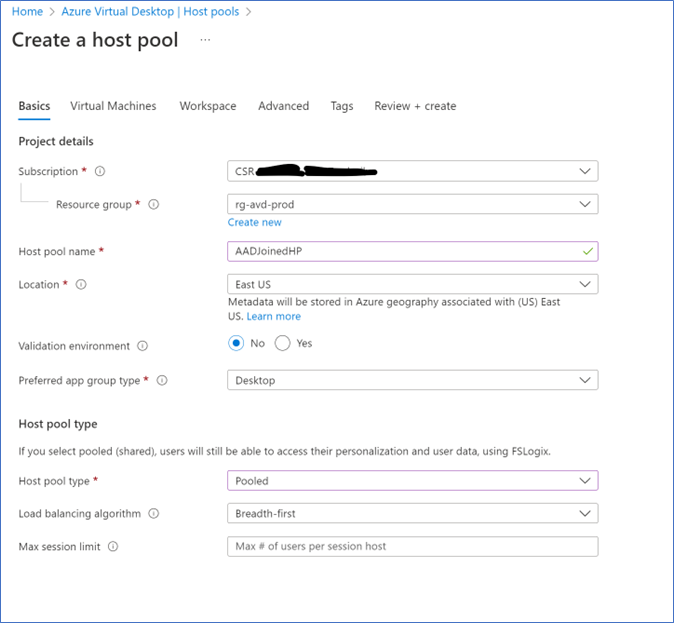Go to the Virtual Machines tab
The width and height of the screenshot is (674, 623).
pos(113,106)
